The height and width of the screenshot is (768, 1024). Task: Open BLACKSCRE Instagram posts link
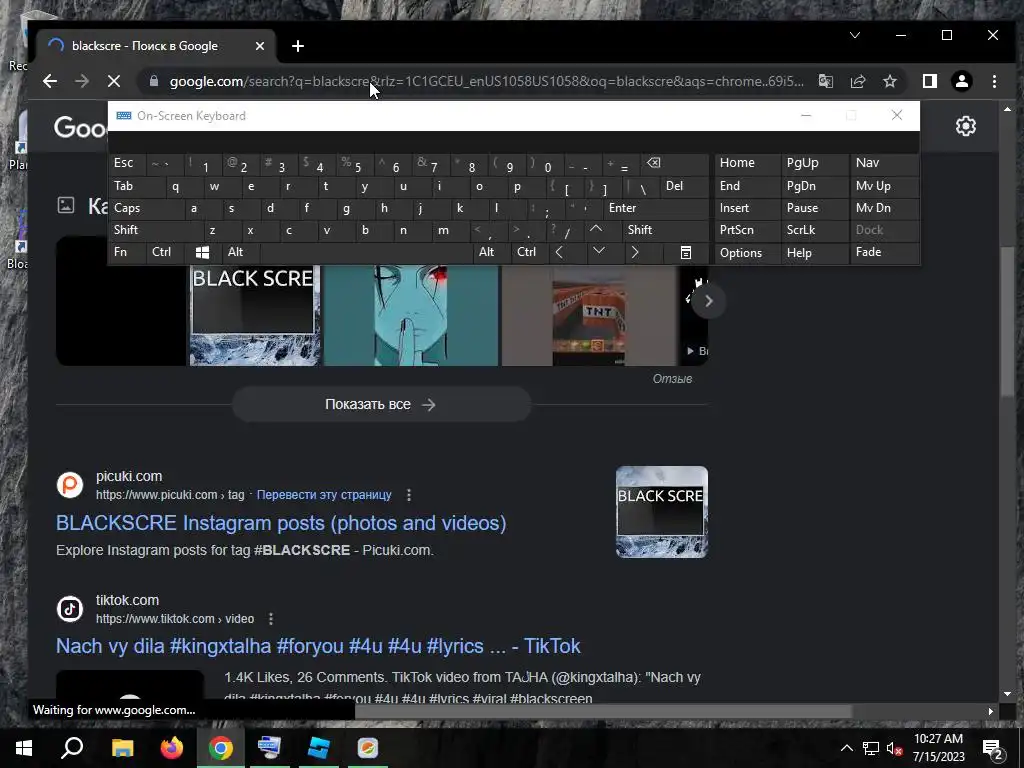281,523
